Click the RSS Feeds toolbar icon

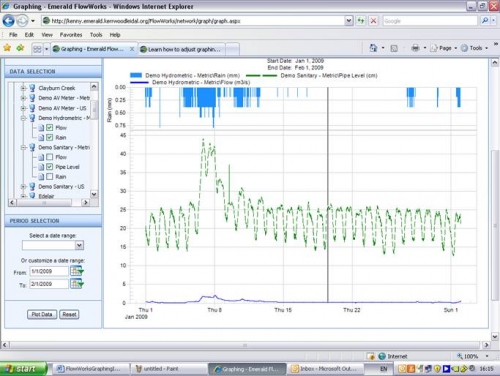(394, 48)
